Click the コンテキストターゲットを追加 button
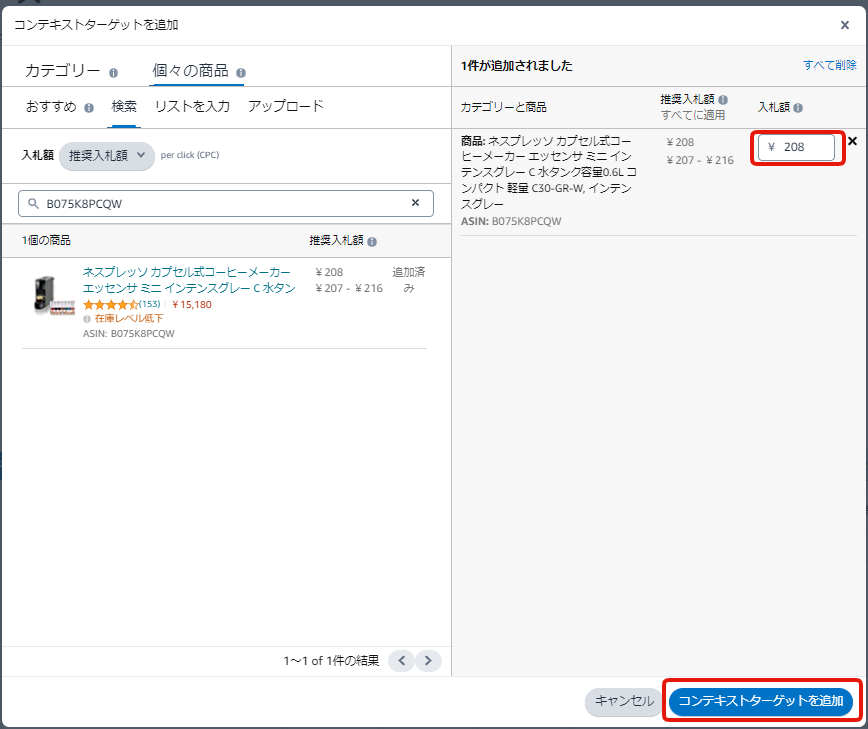868x729 pixels. click(761, 701)
